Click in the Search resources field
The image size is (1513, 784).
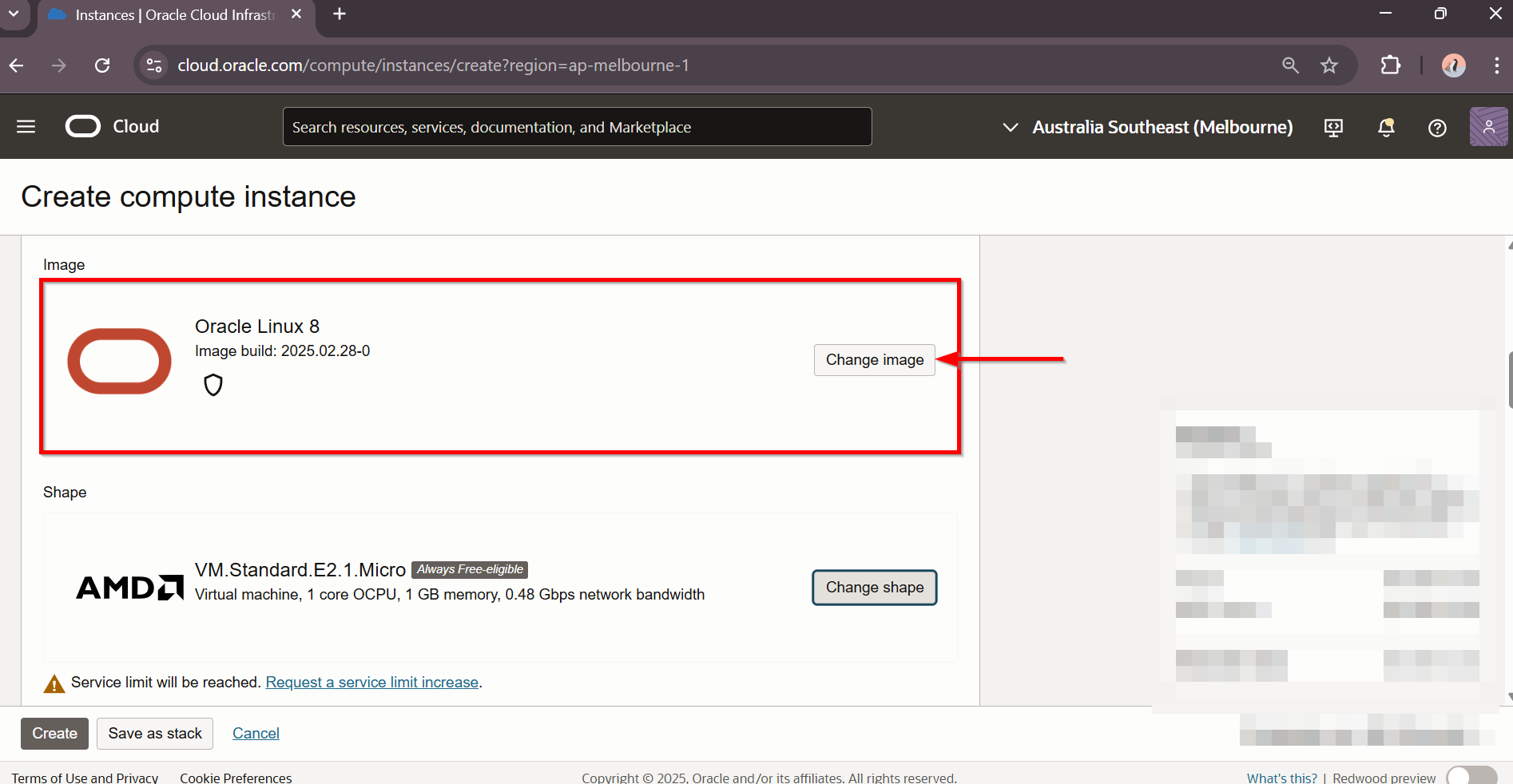[x=577, y=128]
